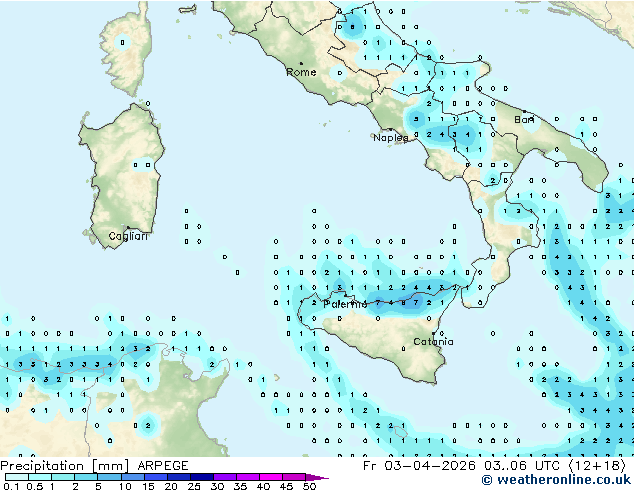Click the 1–2 mm legend swatch
The height and width of the screenshot is (490, 634).
[63, 477]
